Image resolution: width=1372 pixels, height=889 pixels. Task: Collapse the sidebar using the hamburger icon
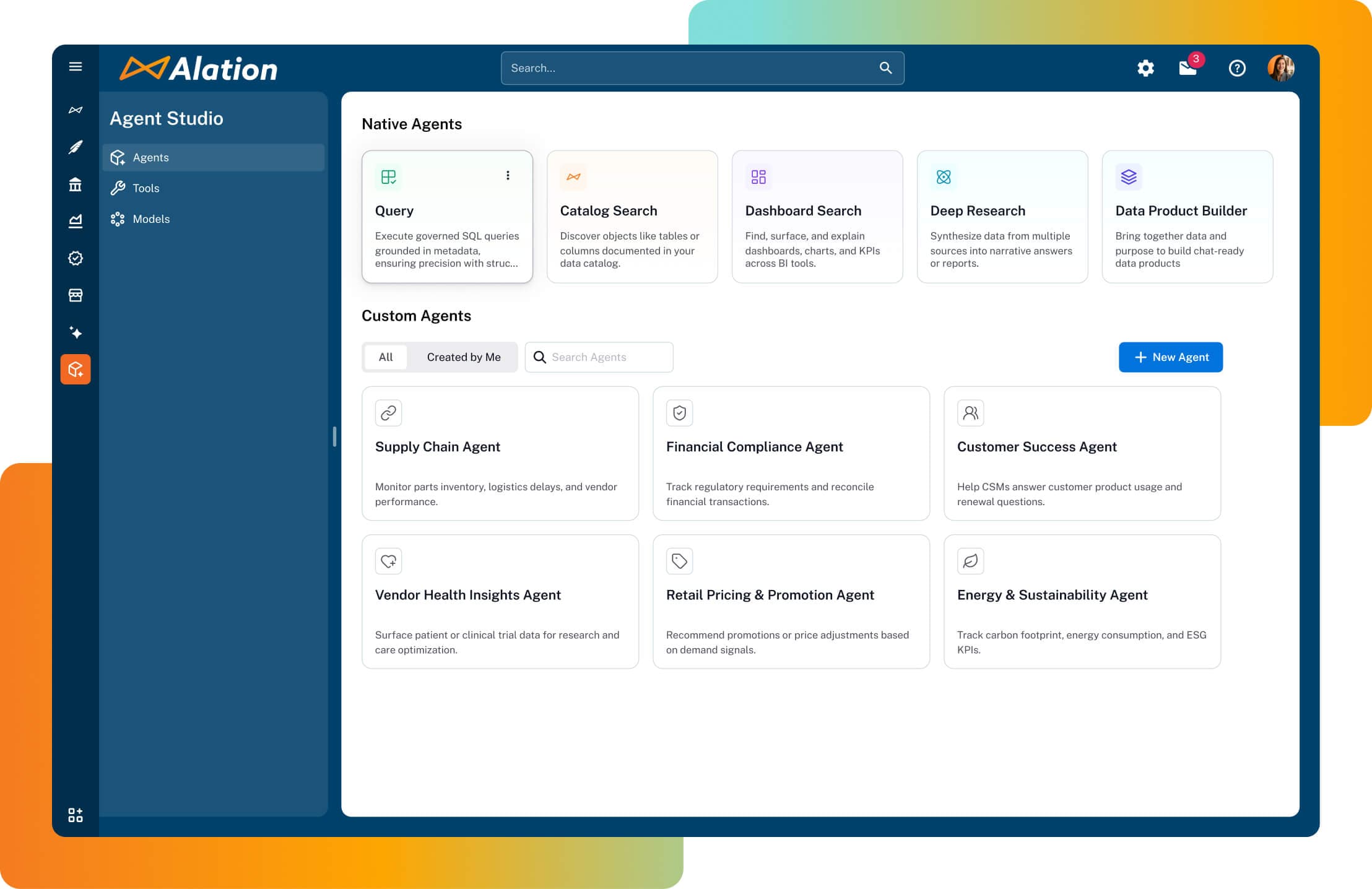(76, 66)
